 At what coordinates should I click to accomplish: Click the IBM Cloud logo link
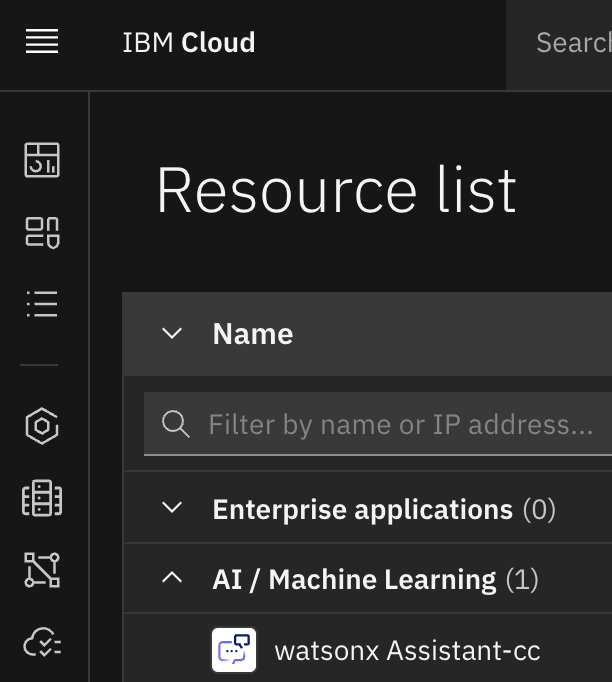(x=189, y=43)
